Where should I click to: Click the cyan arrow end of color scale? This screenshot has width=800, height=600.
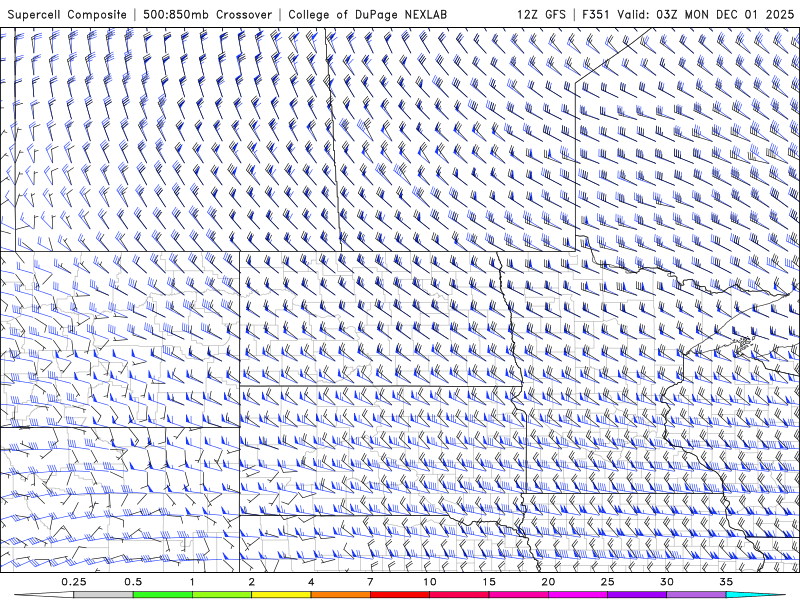(x=756, y=595)
